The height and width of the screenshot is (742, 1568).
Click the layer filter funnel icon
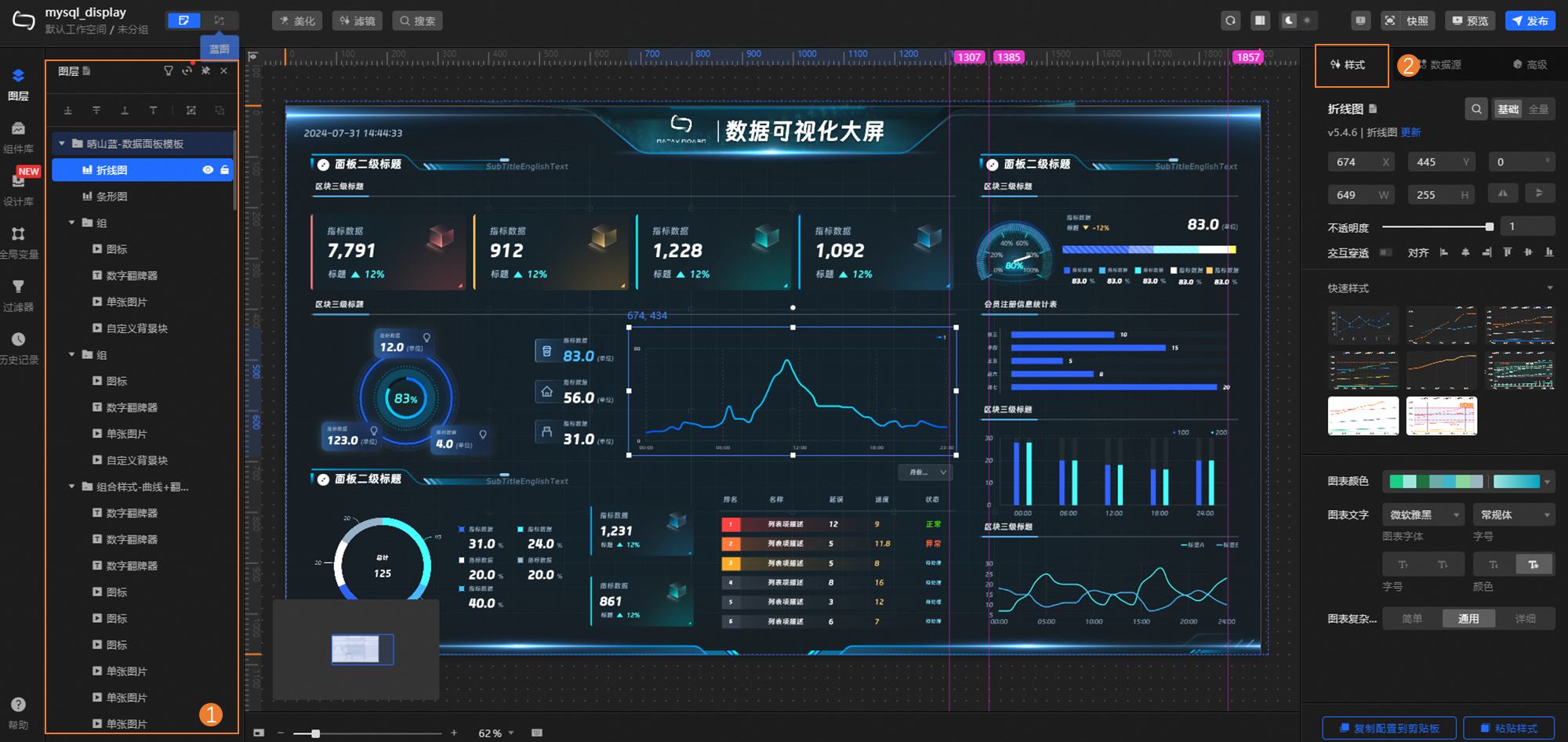[x=168, y=71]
